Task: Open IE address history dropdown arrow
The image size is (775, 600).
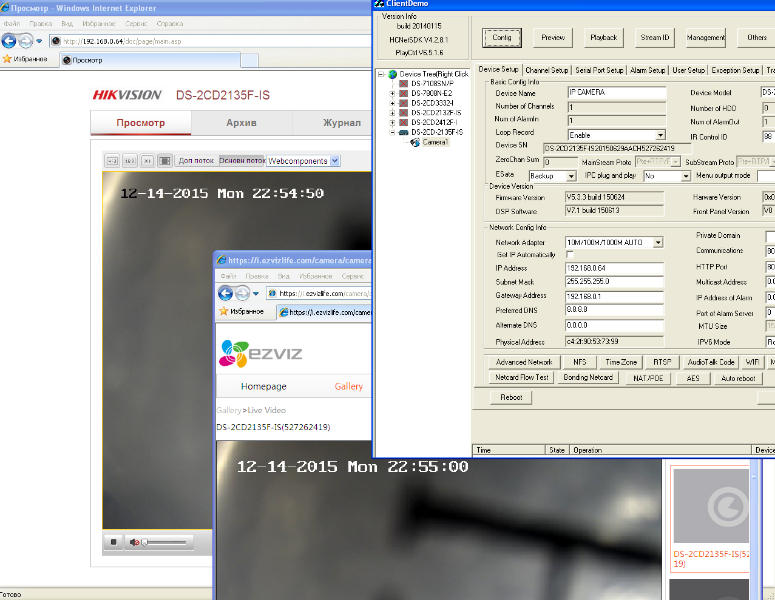Action: (x=39, y=41)
